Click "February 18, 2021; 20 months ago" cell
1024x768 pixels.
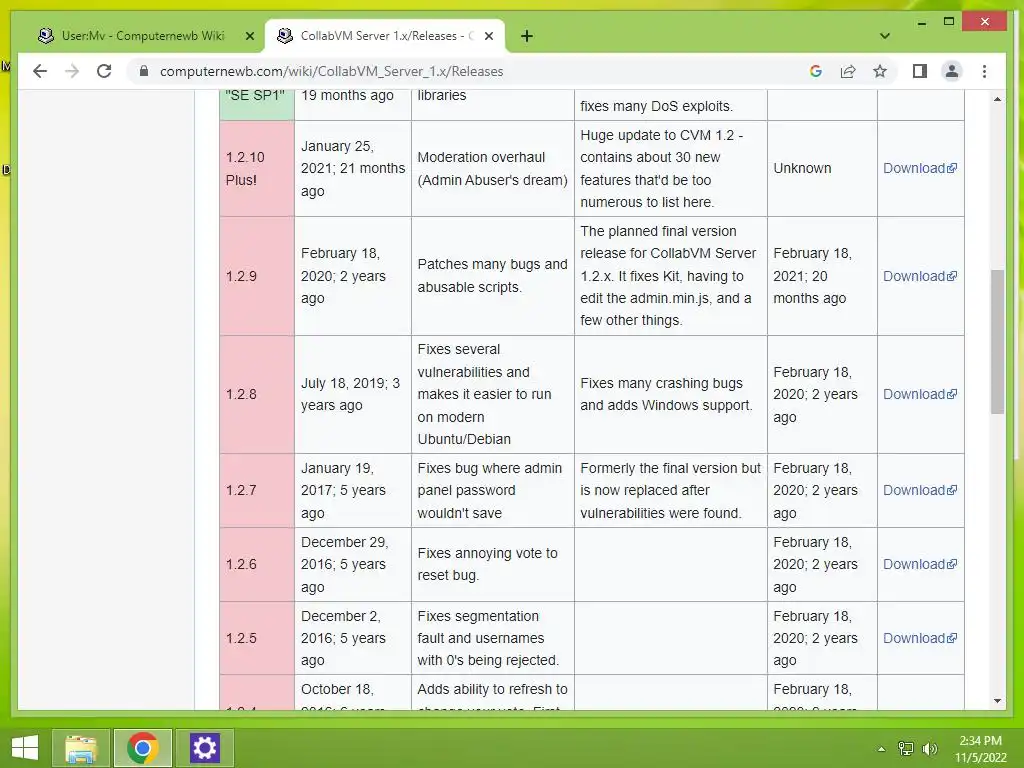click(822, 276)
